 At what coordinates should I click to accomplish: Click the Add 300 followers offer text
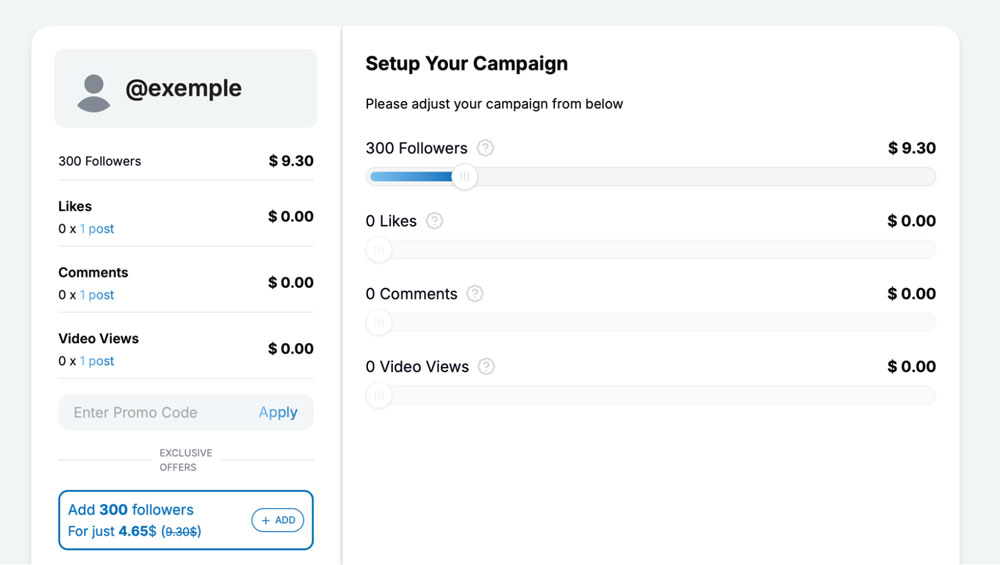coord(131,510)
